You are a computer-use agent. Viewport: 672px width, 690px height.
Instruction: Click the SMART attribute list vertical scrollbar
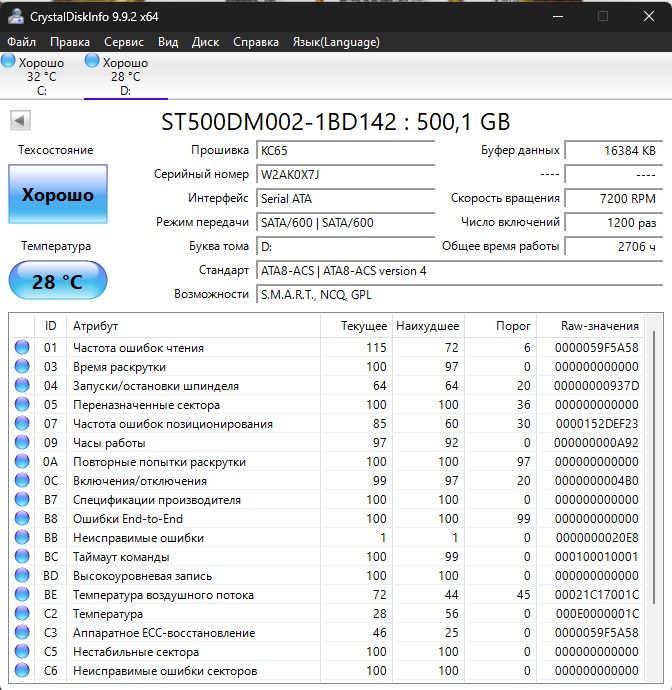click(x=654, y=466)
